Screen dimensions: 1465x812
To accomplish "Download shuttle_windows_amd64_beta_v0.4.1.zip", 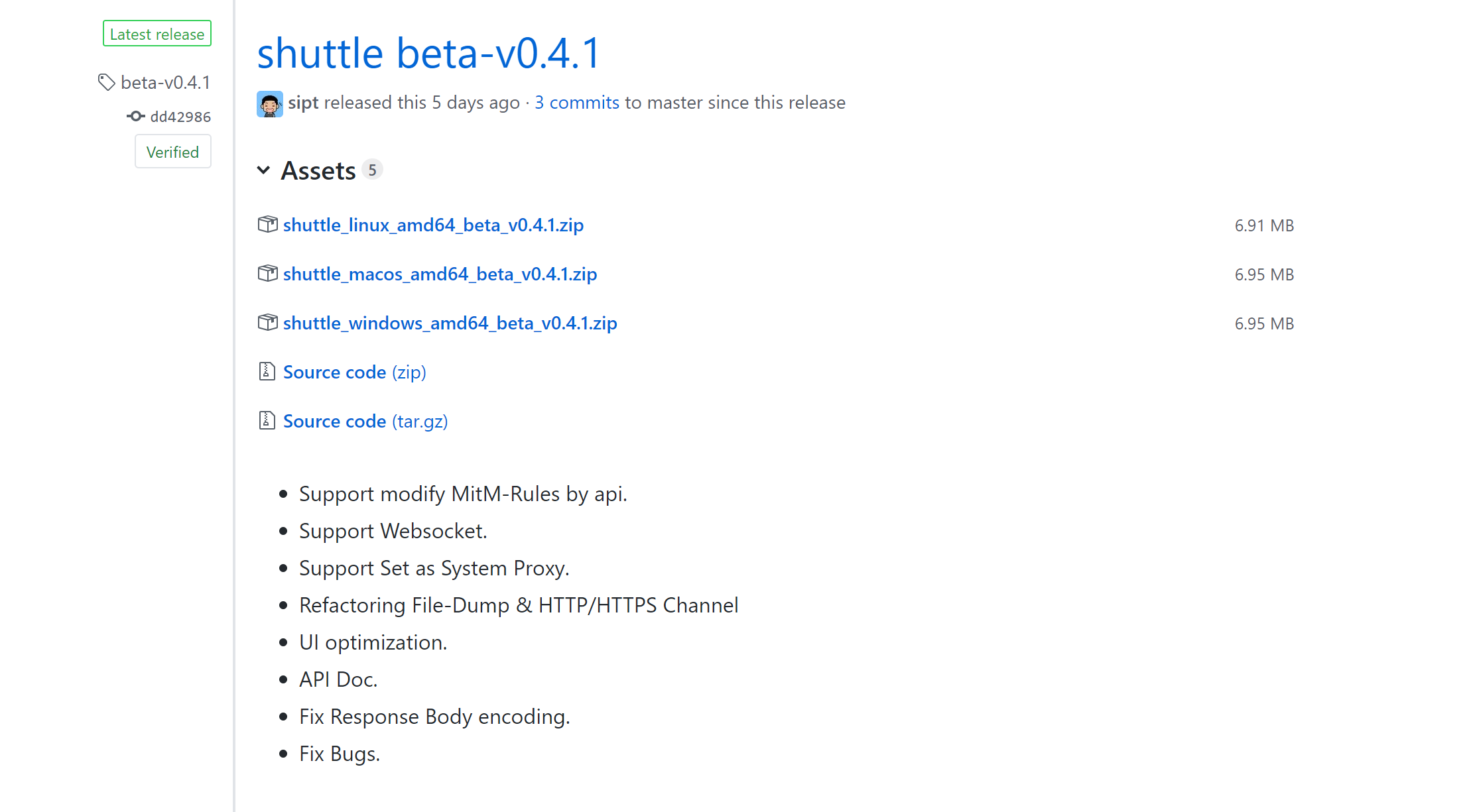I will click(450, 323).
